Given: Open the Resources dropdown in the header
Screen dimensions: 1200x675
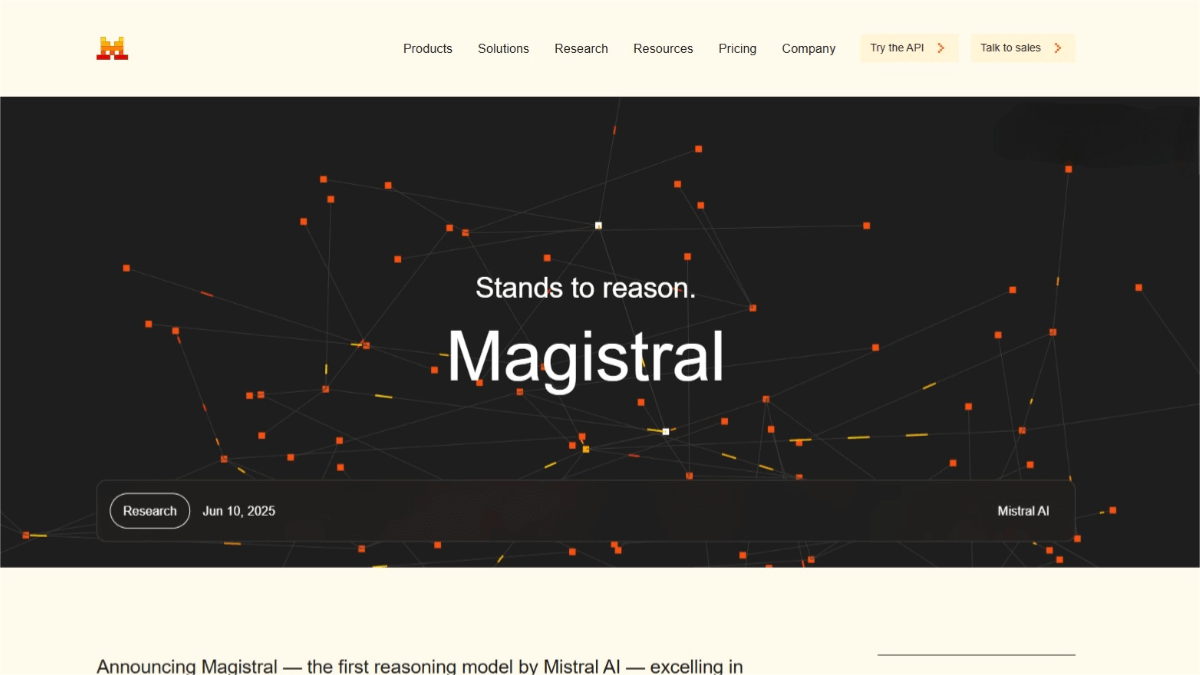Looking at the screenshot, I should point(663,48).
